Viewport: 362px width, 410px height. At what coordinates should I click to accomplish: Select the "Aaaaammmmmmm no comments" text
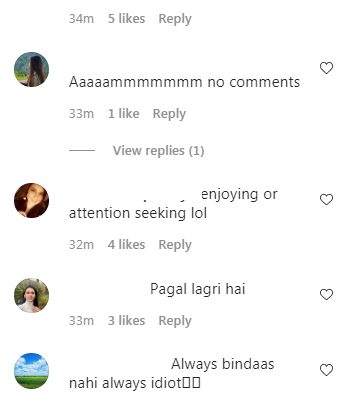184,82
